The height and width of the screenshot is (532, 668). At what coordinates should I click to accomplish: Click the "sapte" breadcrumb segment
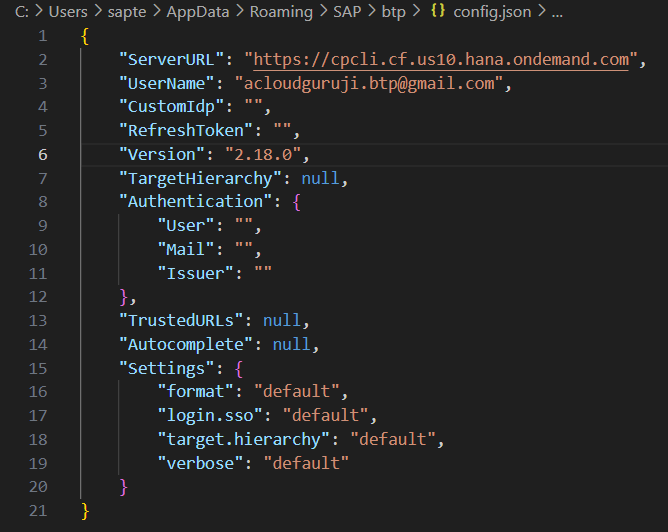pyautogui.click(x=126, y=13)
